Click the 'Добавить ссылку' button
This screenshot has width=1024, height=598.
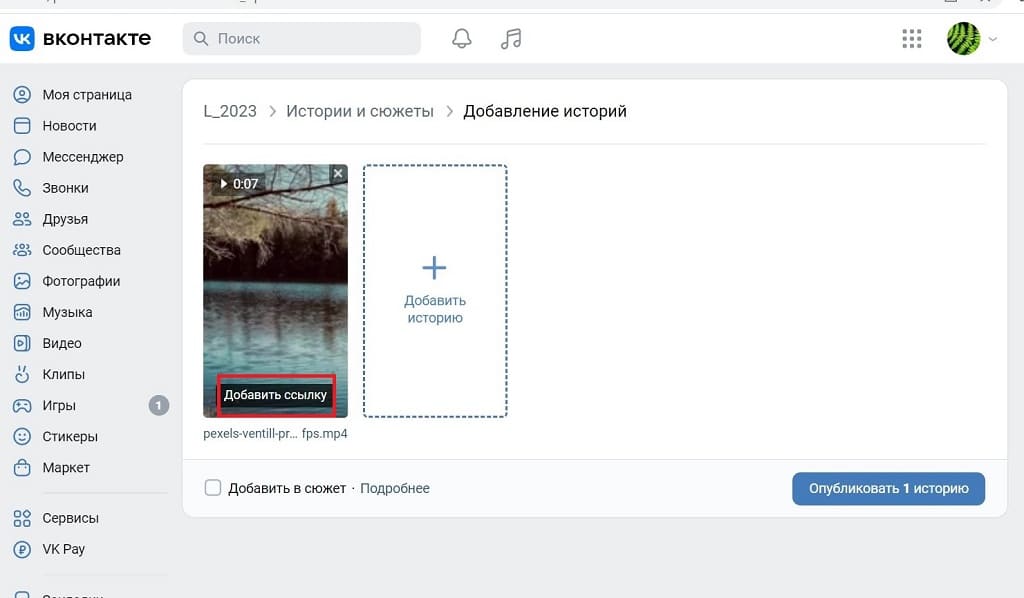pyautogui.click(x=275, y=395)
